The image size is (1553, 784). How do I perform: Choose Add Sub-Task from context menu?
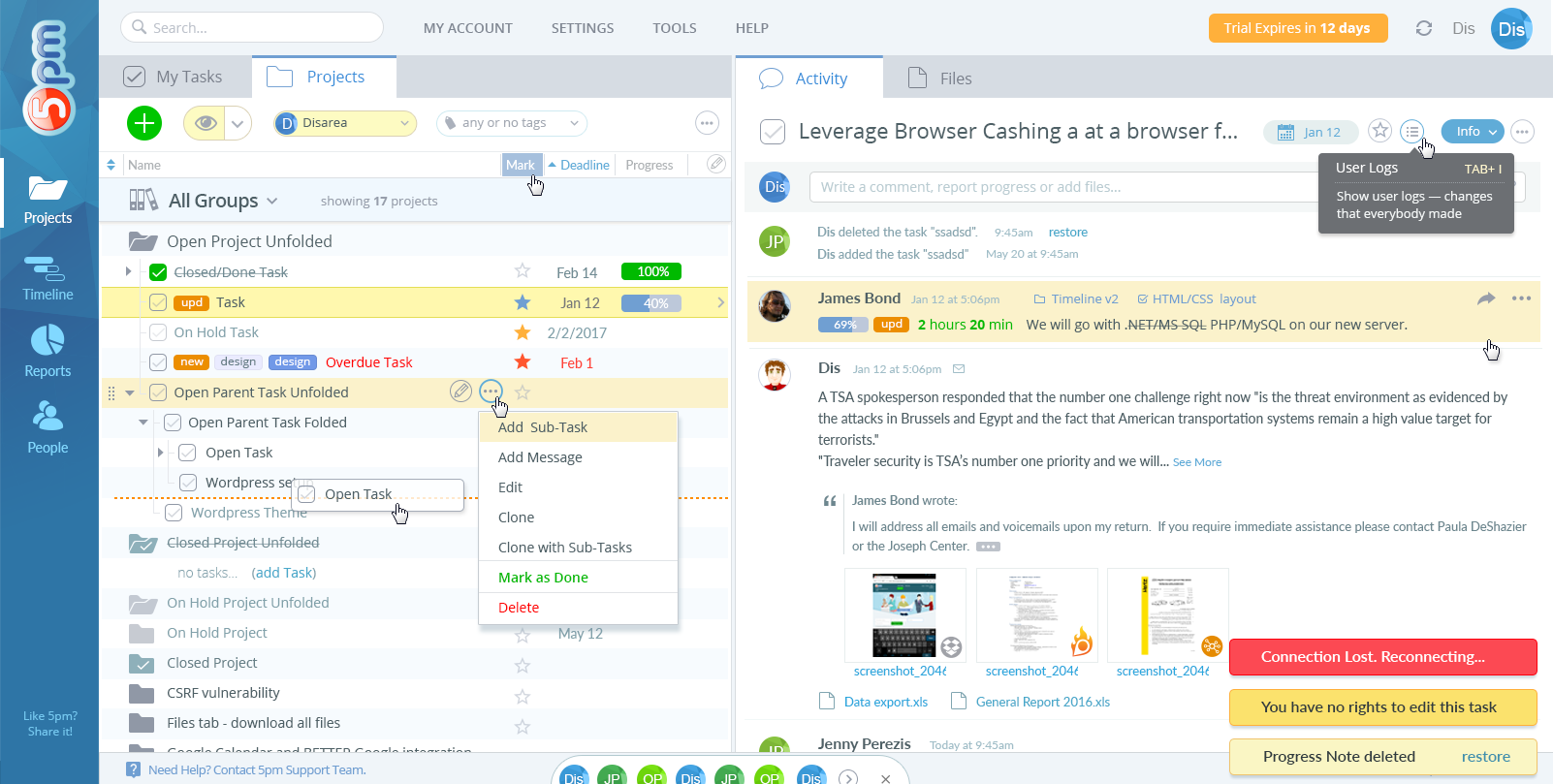pos(578,427)
